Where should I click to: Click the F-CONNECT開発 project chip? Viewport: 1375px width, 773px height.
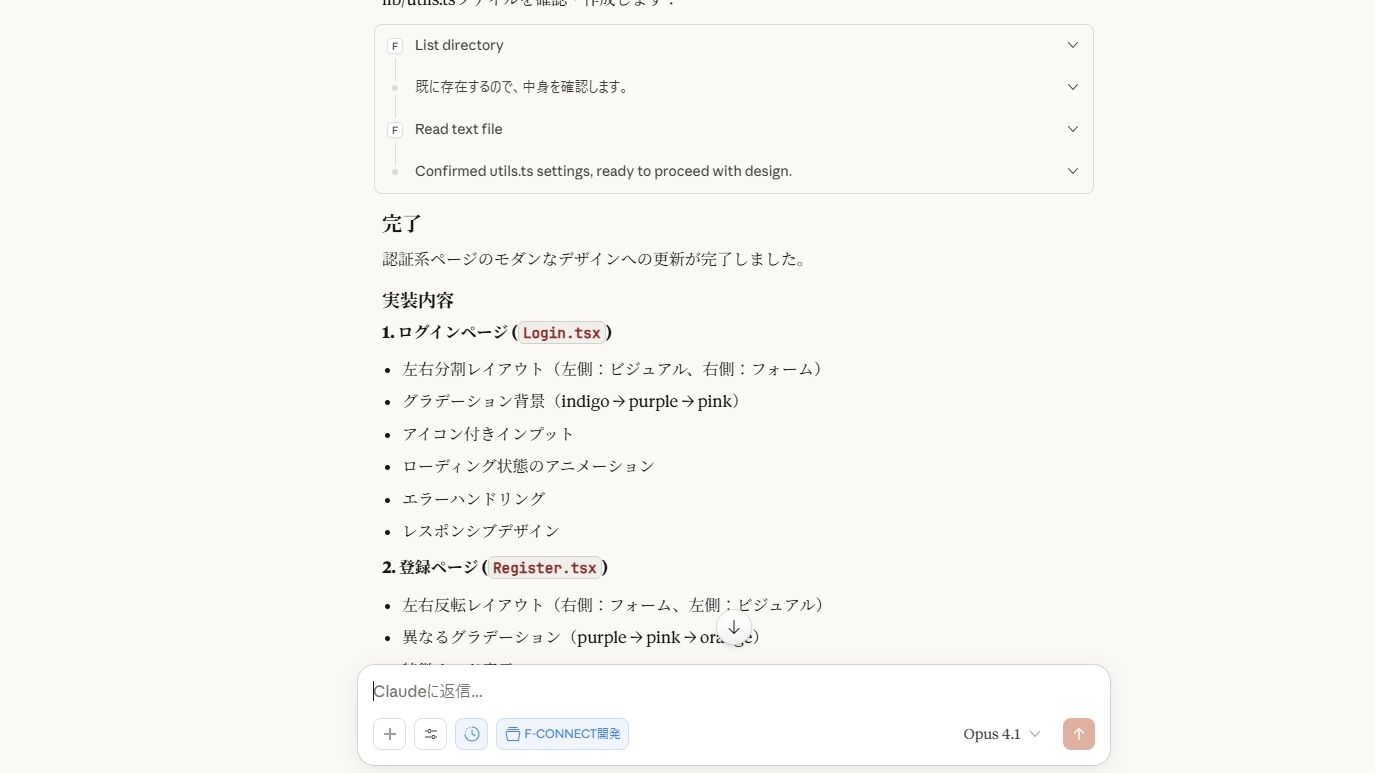pyautogui.click(x=562, y=734)
